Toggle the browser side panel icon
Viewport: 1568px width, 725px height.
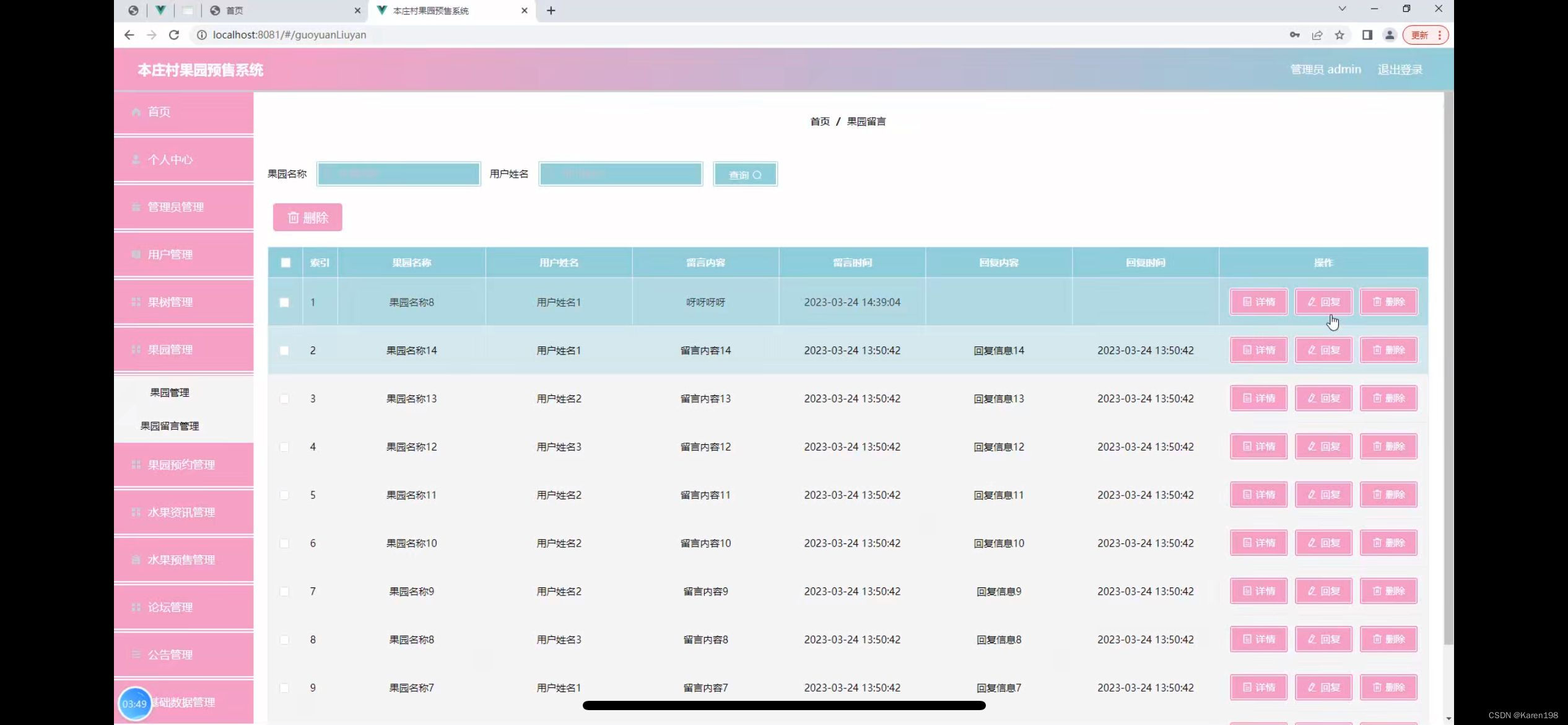click(x=1367, y=35)
